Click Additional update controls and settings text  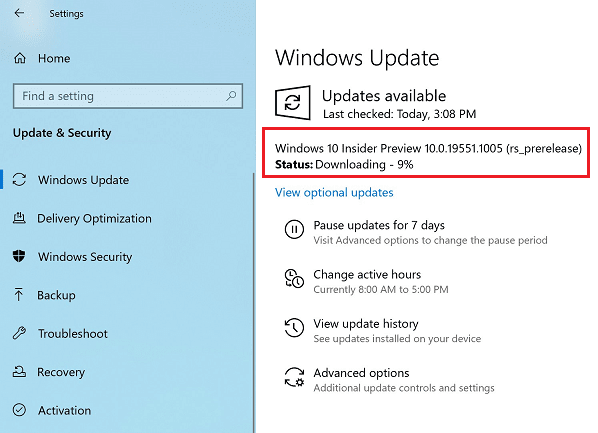coord(404,388)
